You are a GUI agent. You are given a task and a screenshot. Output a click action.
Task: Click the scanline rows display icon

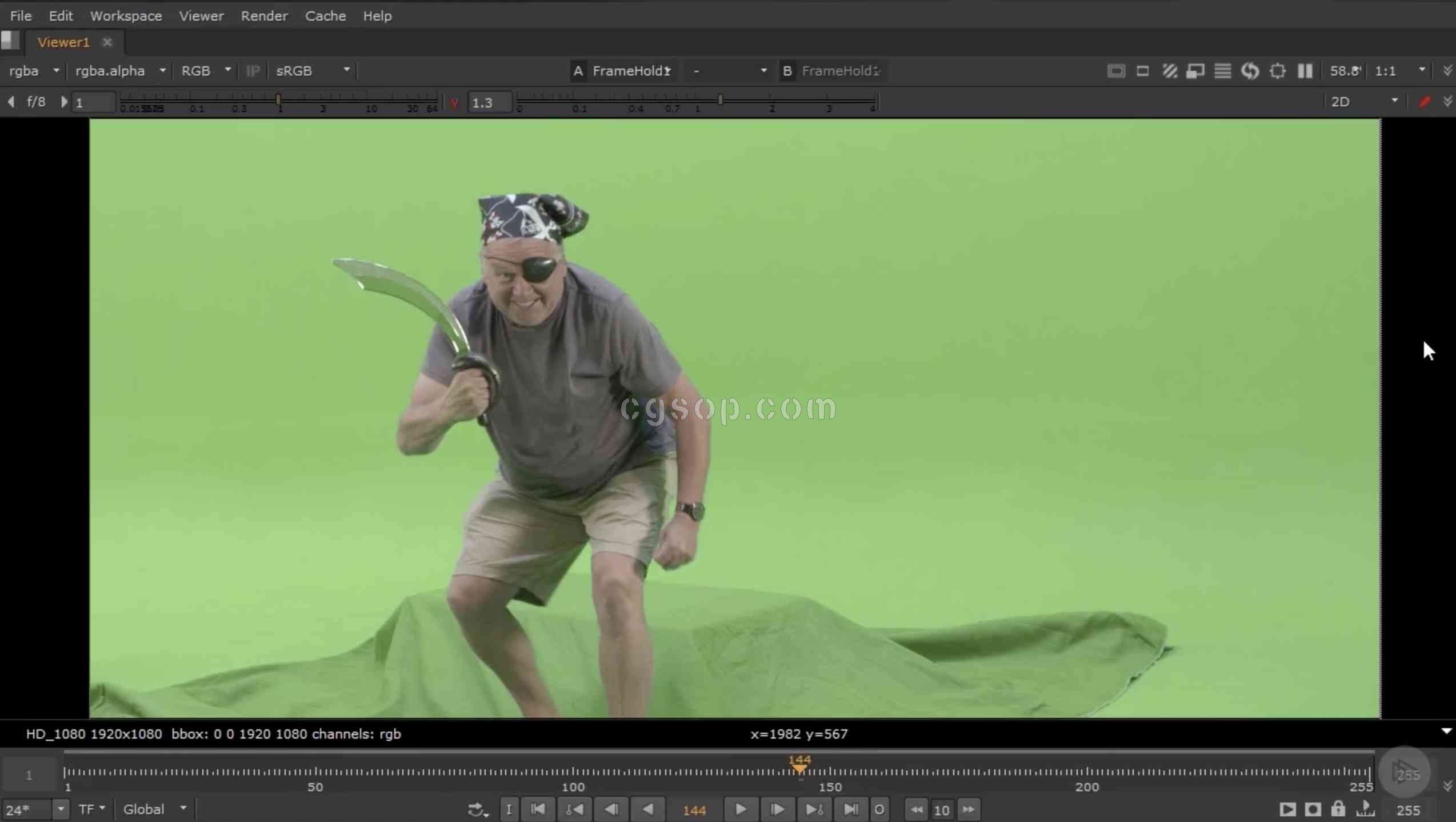[x=1222, y=71]
